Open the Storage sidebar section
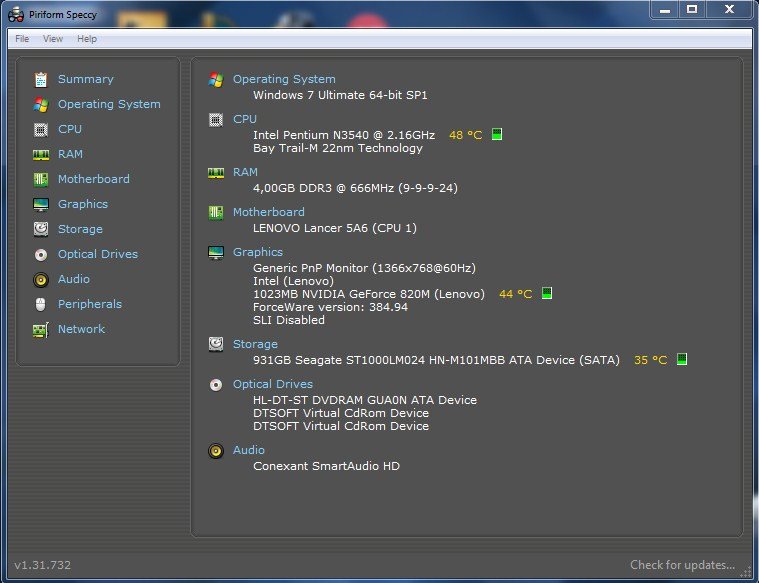Viewport: 759px width, 583px height. pos(80,229)
